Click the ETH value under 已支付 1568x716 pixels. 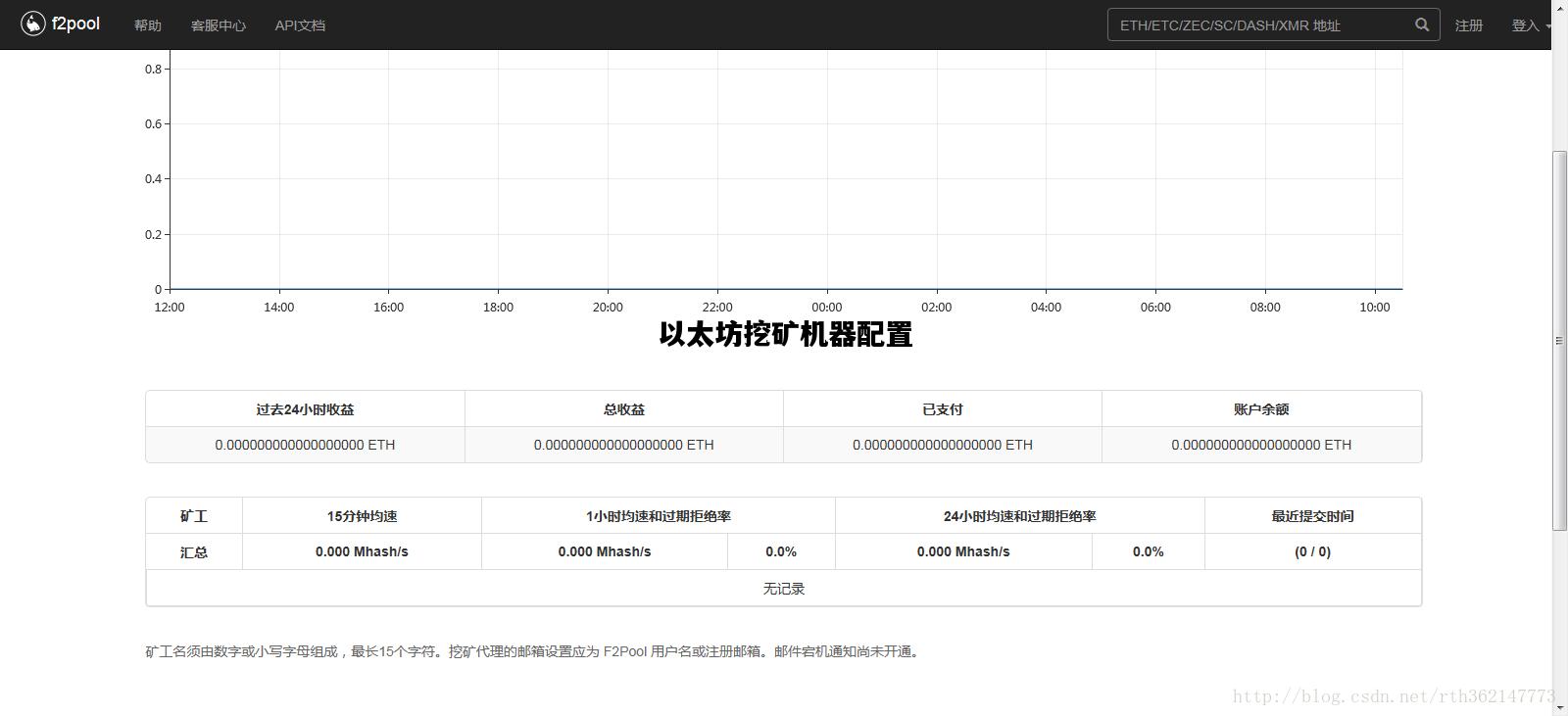pyautogui.click(x=943, y=445)
